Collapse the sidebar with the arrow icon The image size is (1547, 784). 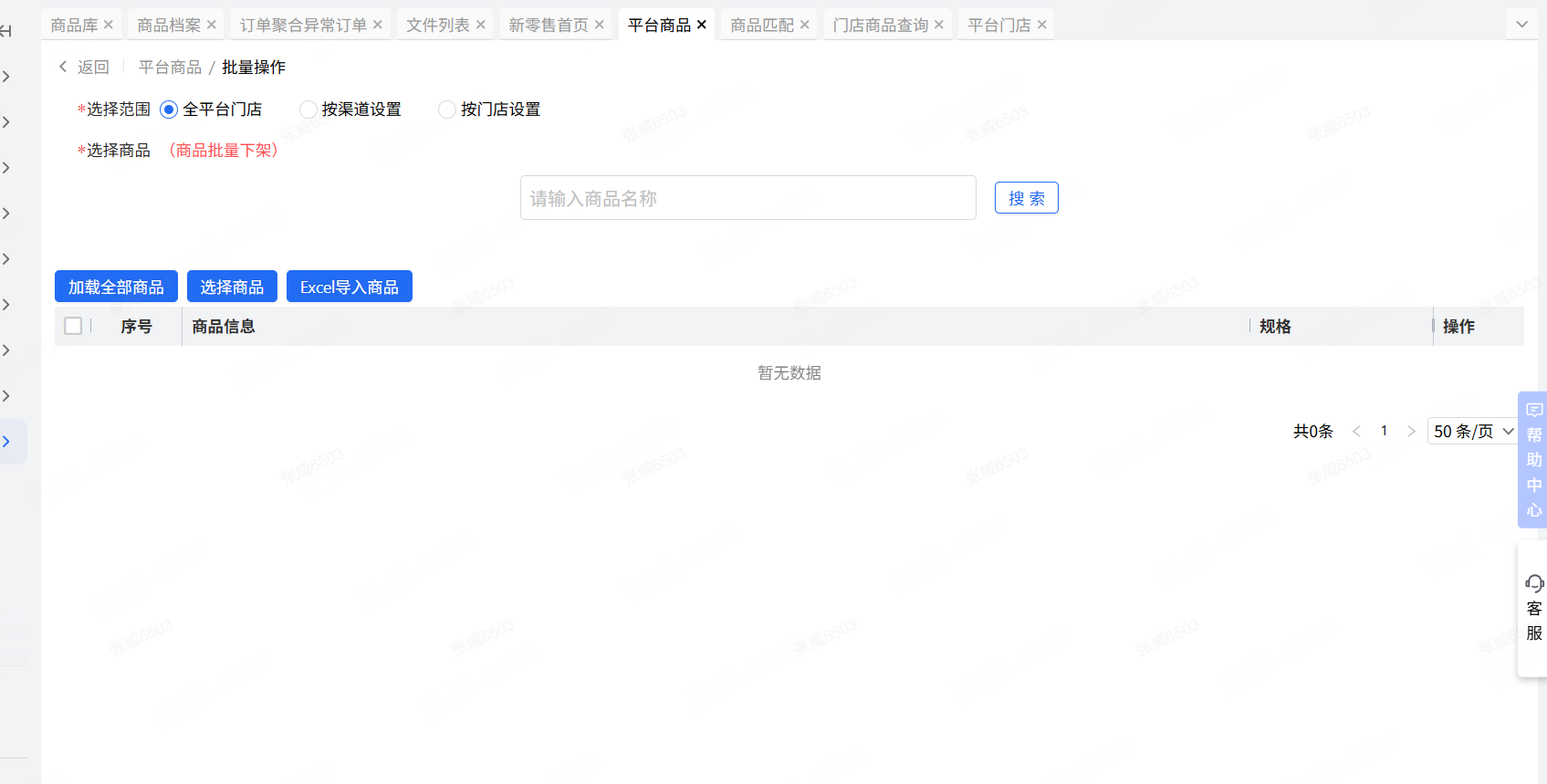[5, 31]
